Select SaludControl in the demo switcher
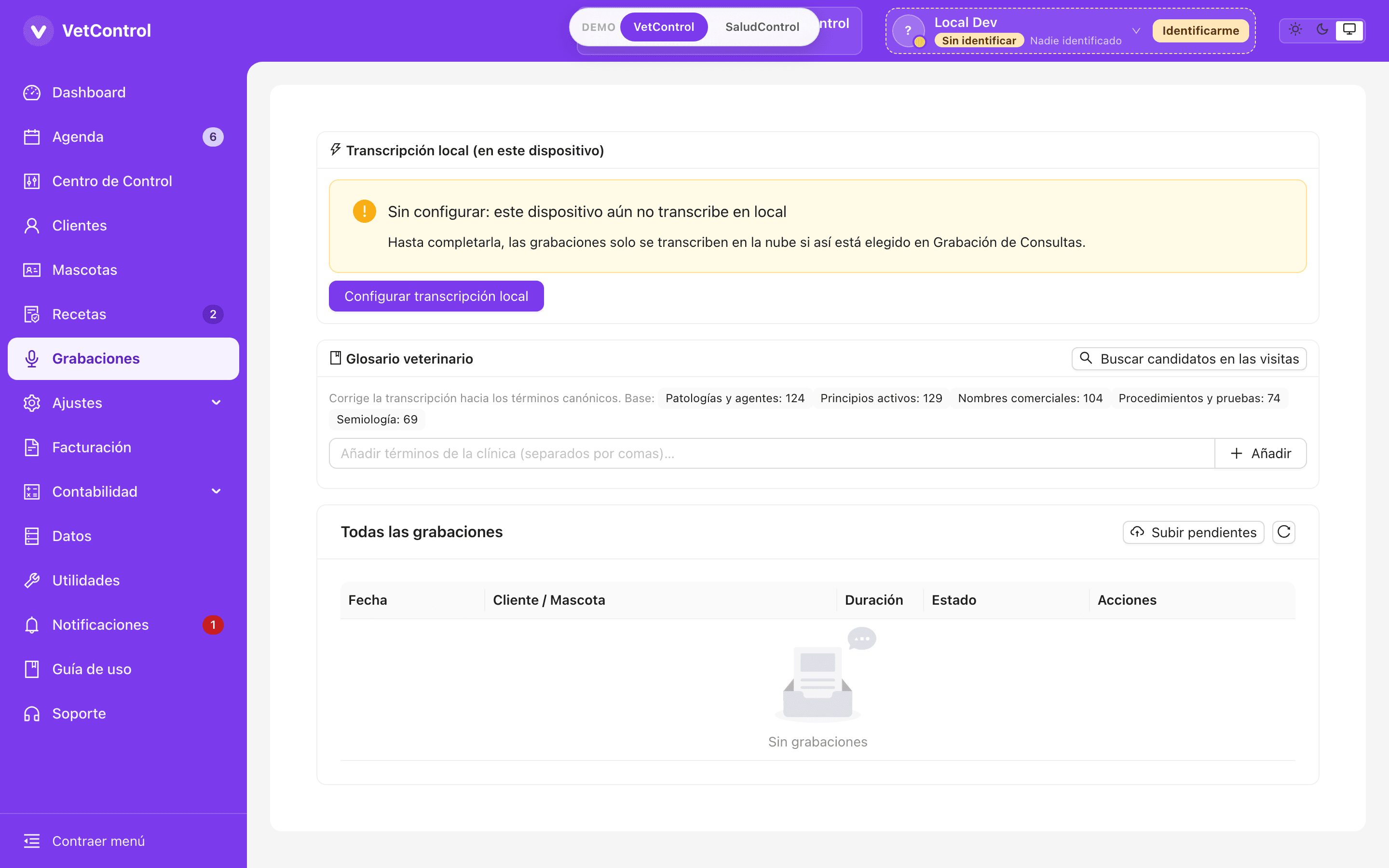 click(x=762, y=27)
